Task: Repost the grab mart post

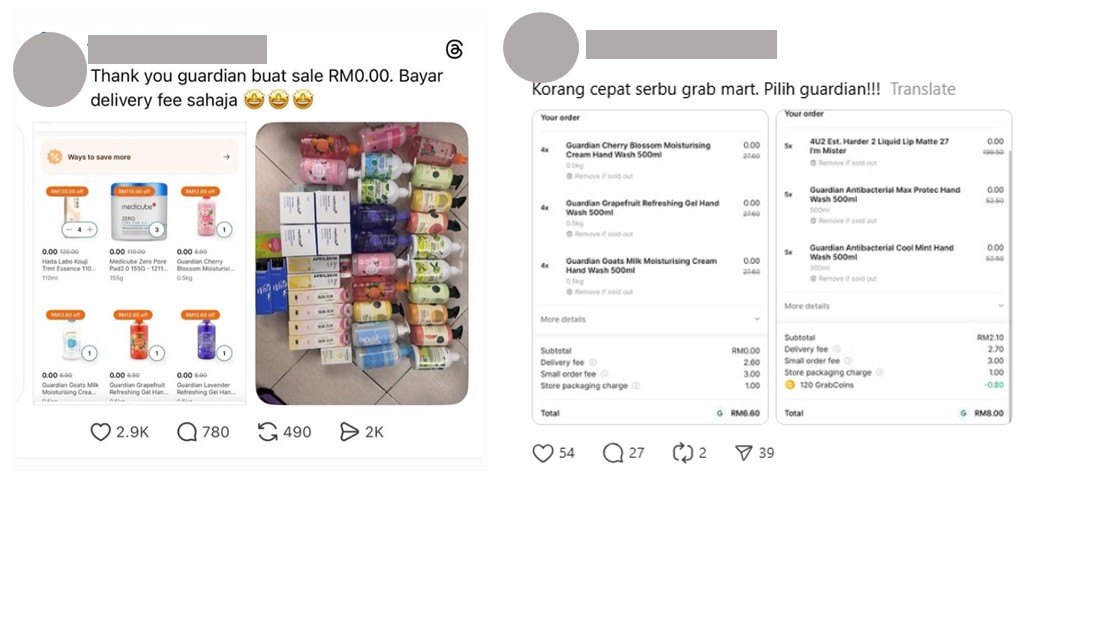Action: (682, 453)
